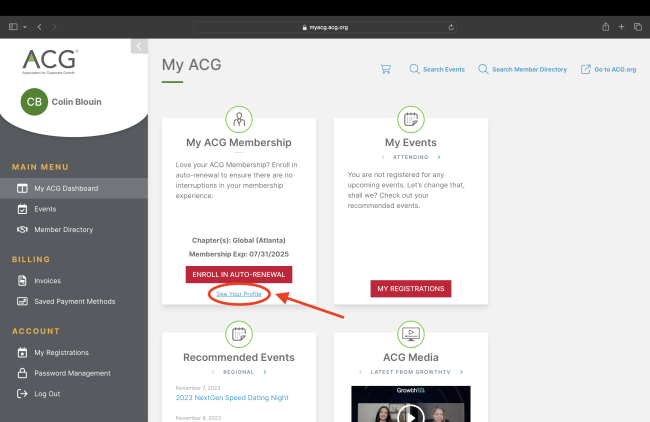Click the Recommended Events calendar icon
This screenshot has width=650, height=422.
[239, 334]
